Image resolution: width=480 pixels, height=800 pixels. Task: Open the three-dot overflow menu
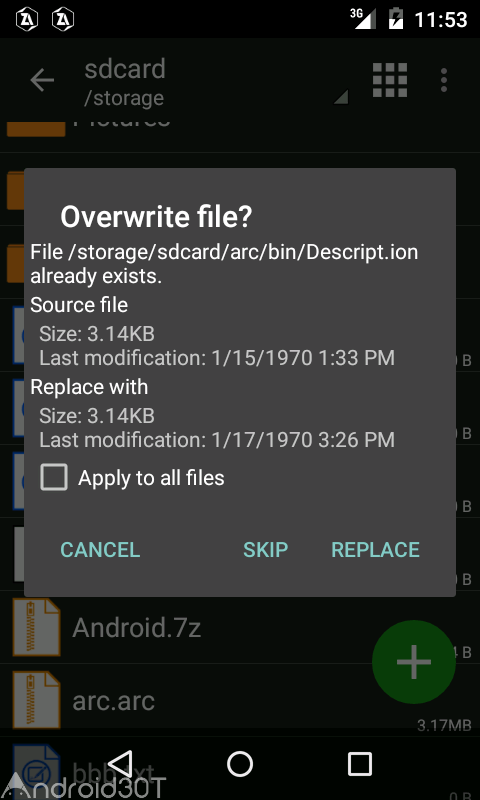pyautogui.click(x=444, y=80)
